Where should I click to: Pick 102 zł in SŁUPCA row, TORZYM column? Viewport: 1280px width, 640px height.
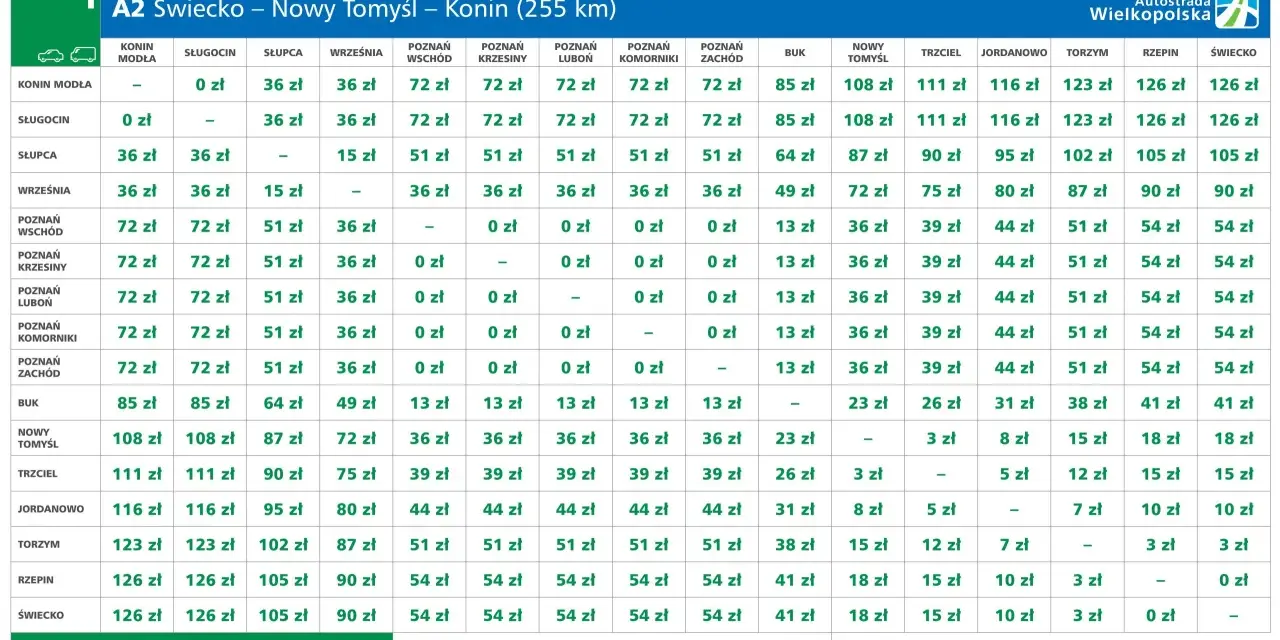click(x=1087, y=156)
